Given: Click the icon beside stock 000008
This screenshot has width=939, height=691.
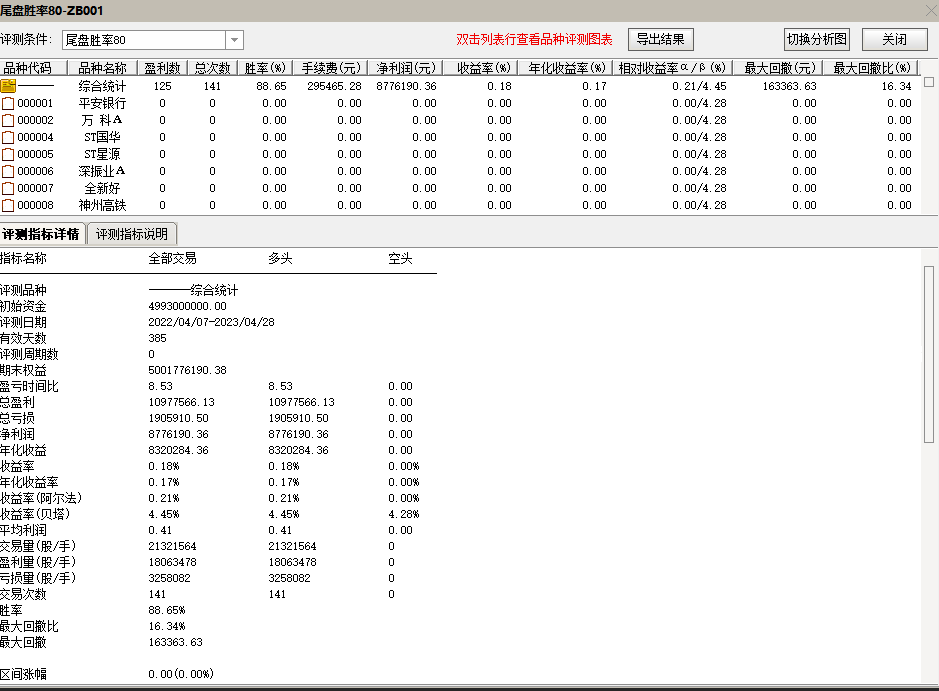Looking at the screenshot, I should (x=8, y=206).
